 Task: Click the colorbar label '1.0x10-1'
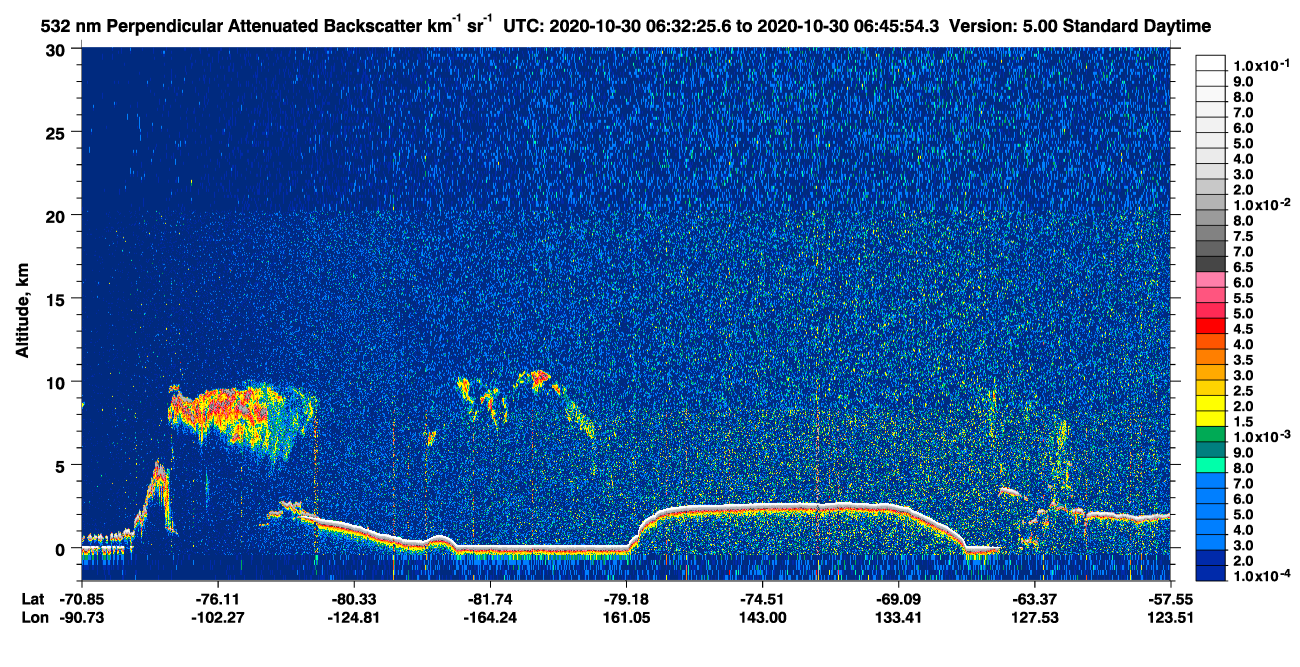pos(1260,64)
